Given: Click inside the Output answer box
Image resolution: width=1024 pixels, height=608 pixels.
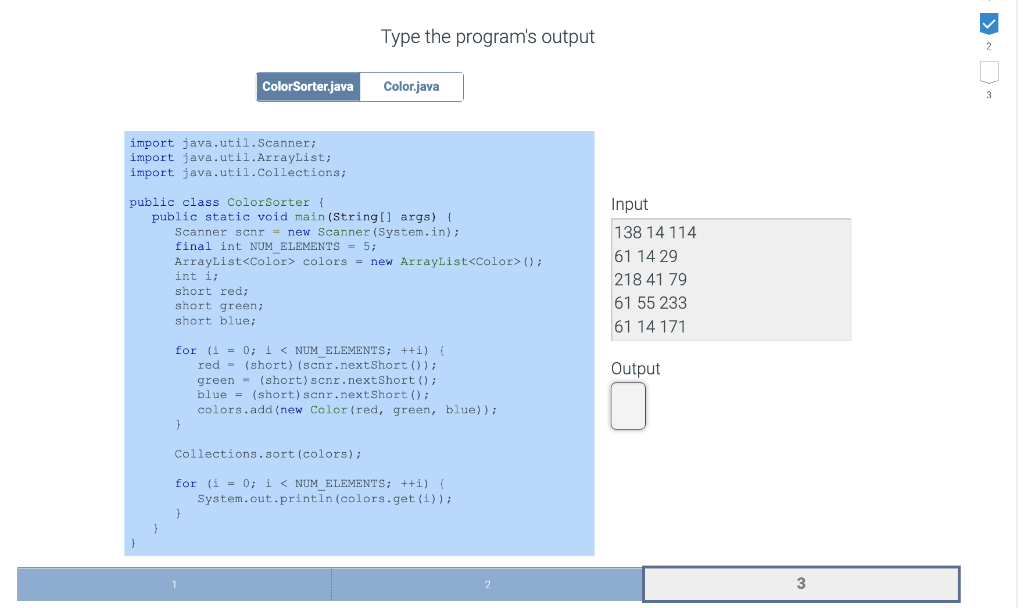Looking at the screenshot, I should pyautogui.click(x=628, y=406).
